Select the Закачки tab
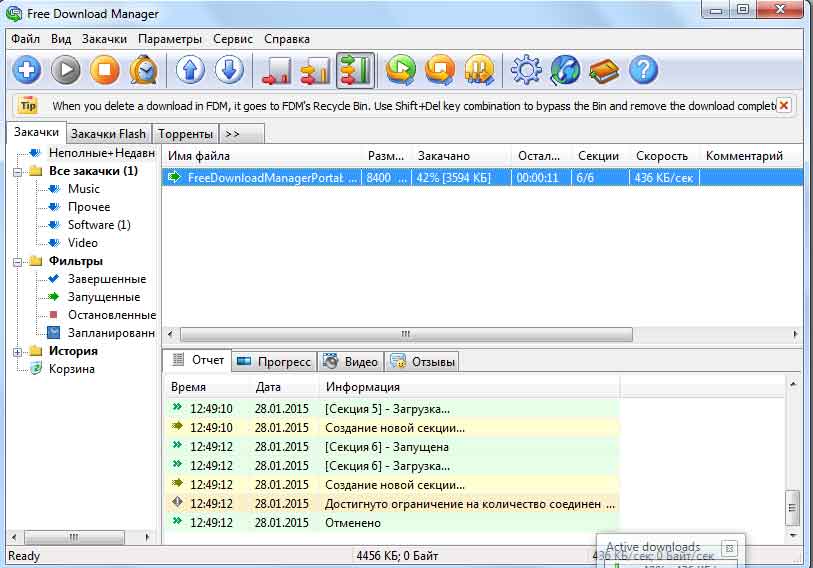 [x=36, y=132]
